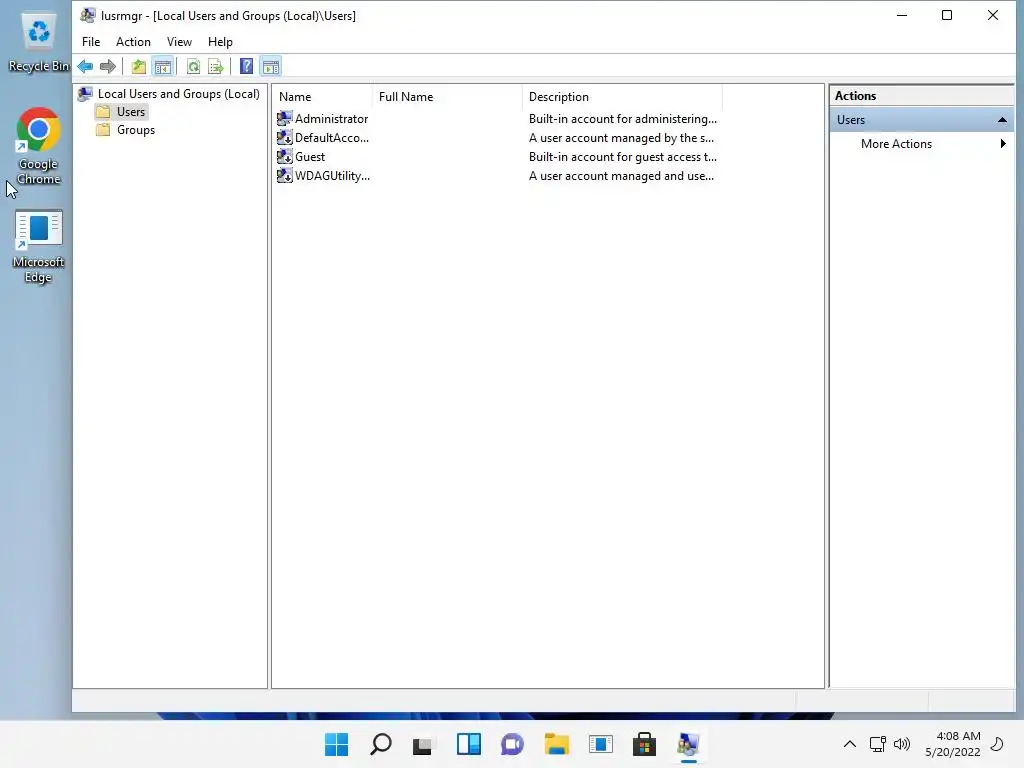The image size is (1024, 768).
Task: Select the Administrator user icon
Action: [284, 118]
